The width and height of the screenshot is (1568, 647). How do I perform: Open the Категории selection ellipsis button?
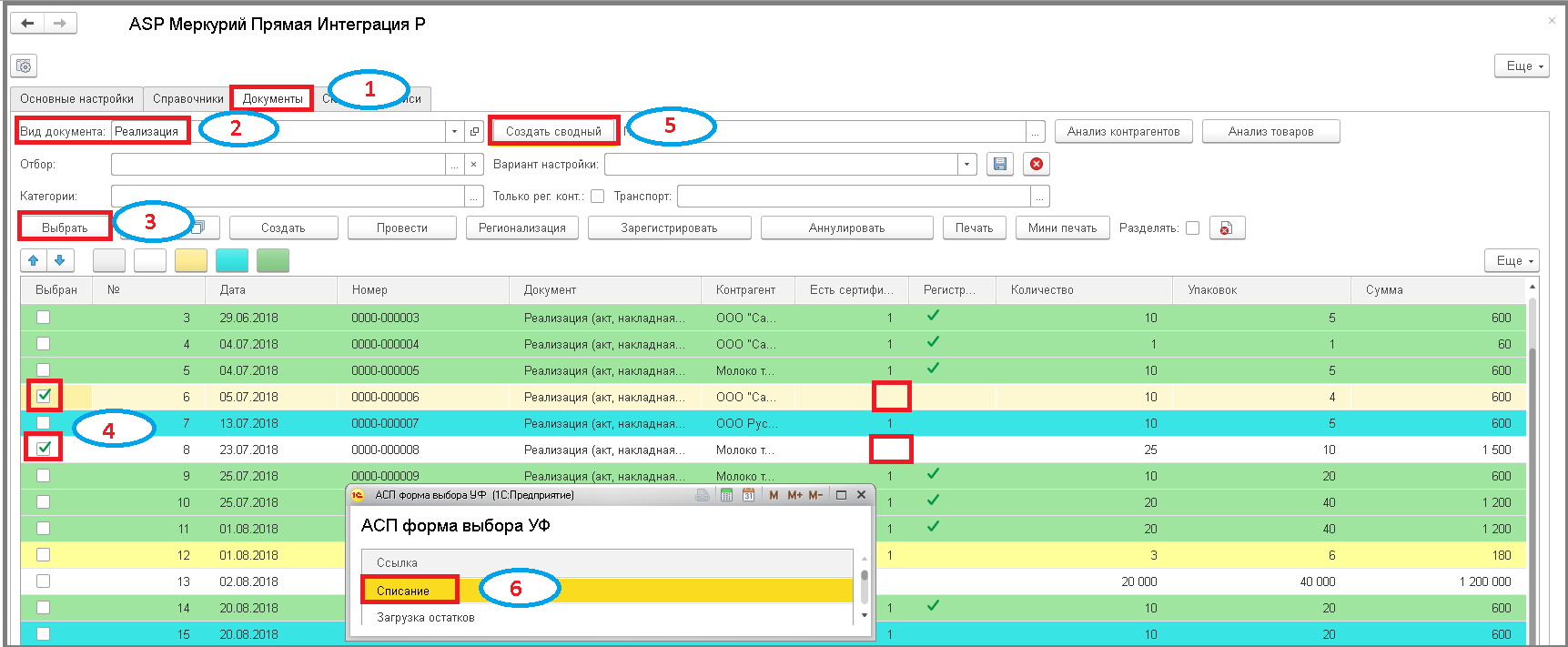[474, 196]
